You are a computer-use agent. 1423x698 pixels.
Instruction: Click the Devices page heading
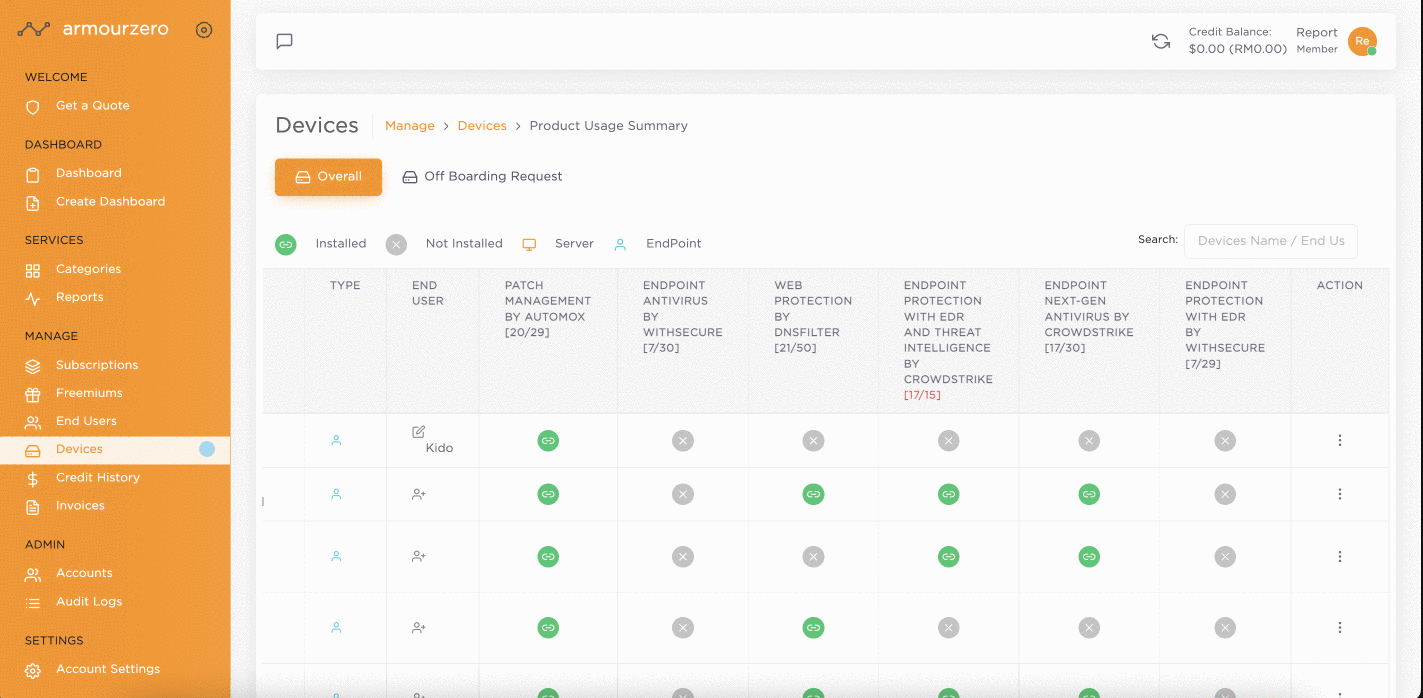[317, 125]
